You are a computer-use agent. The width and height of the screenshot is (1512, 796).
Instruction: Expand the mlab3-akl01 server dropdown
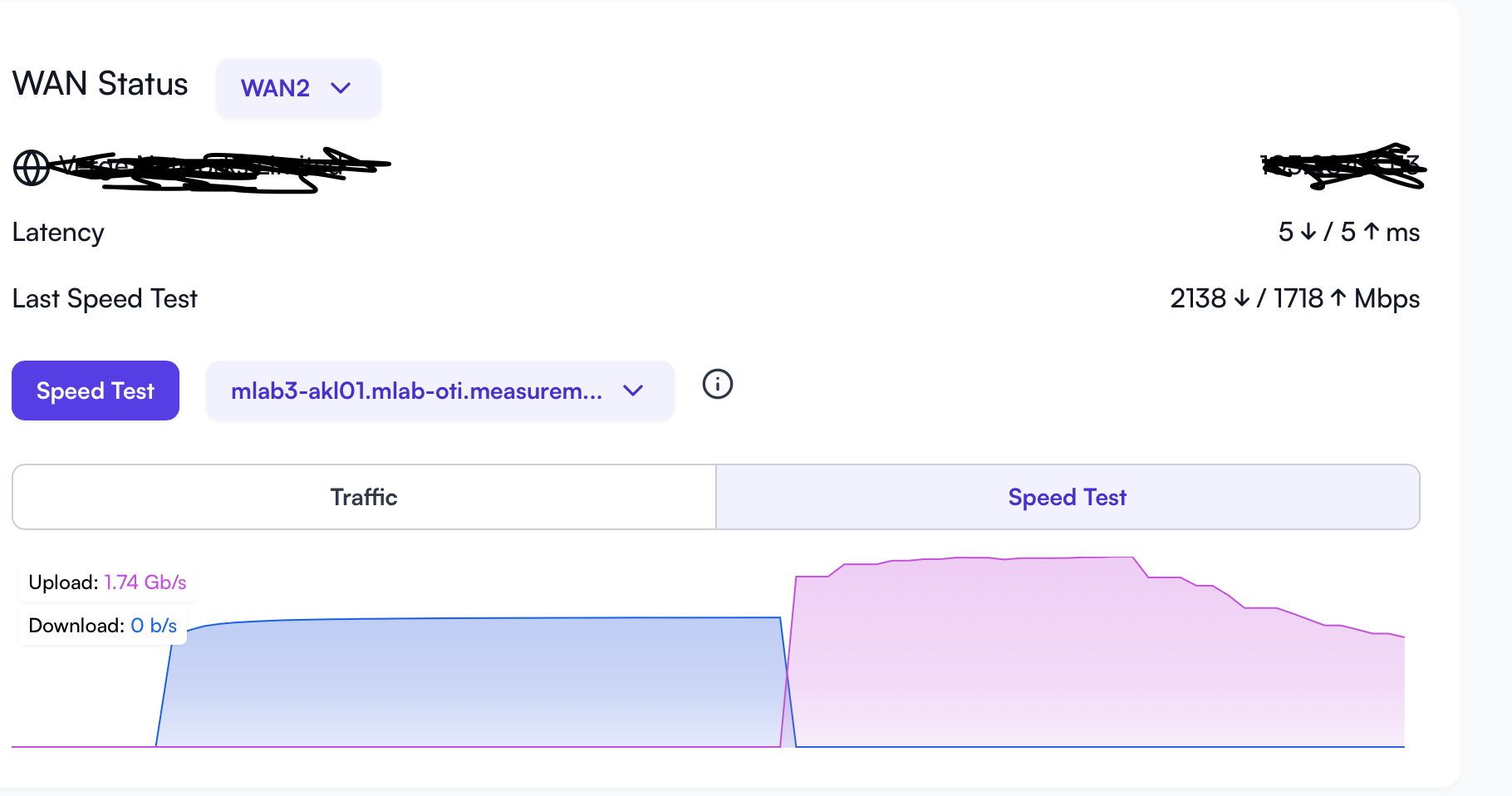[439, 391]
